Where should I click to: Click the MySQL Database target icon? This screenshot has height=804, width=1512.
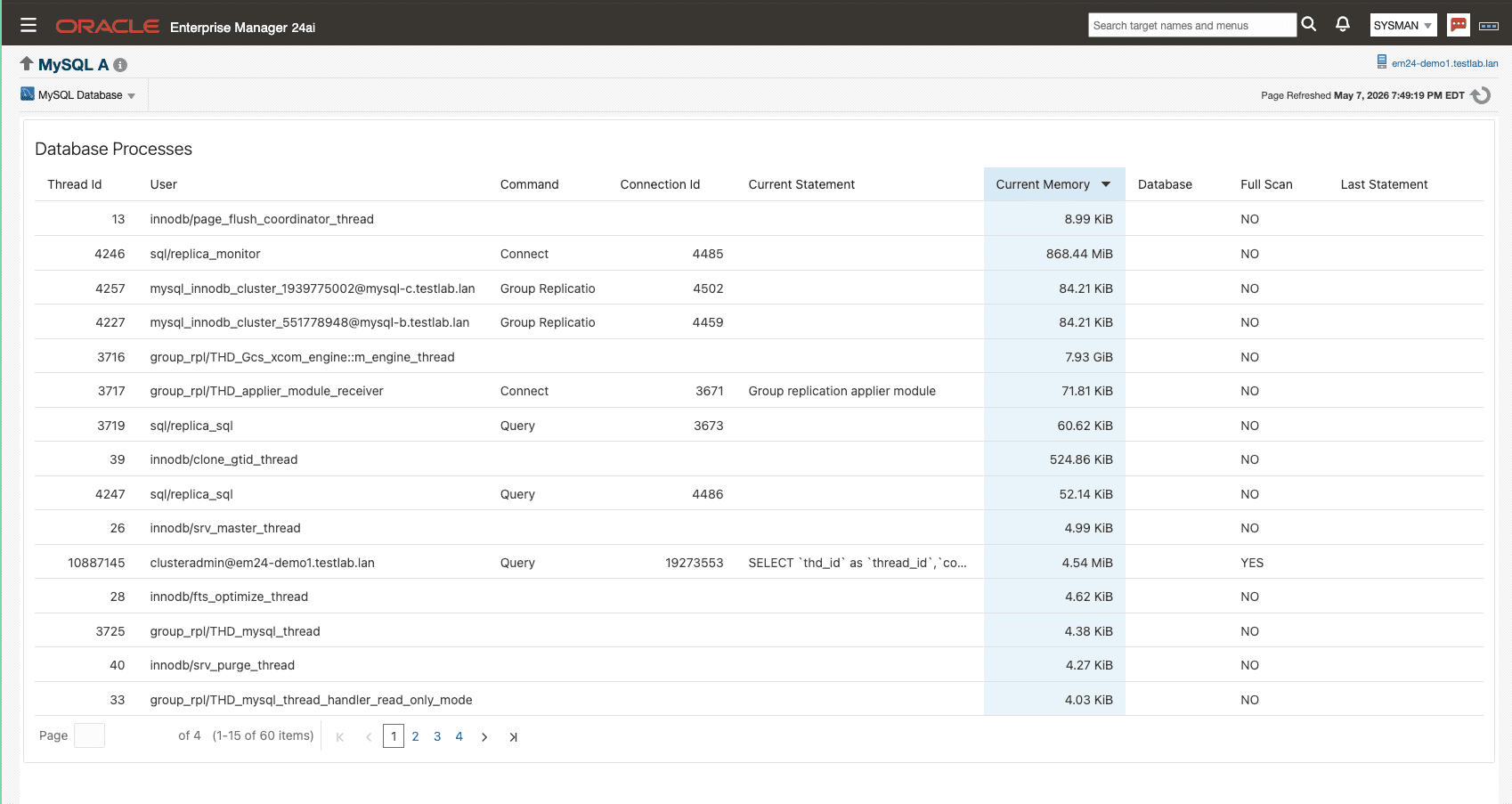coord(28,93)
